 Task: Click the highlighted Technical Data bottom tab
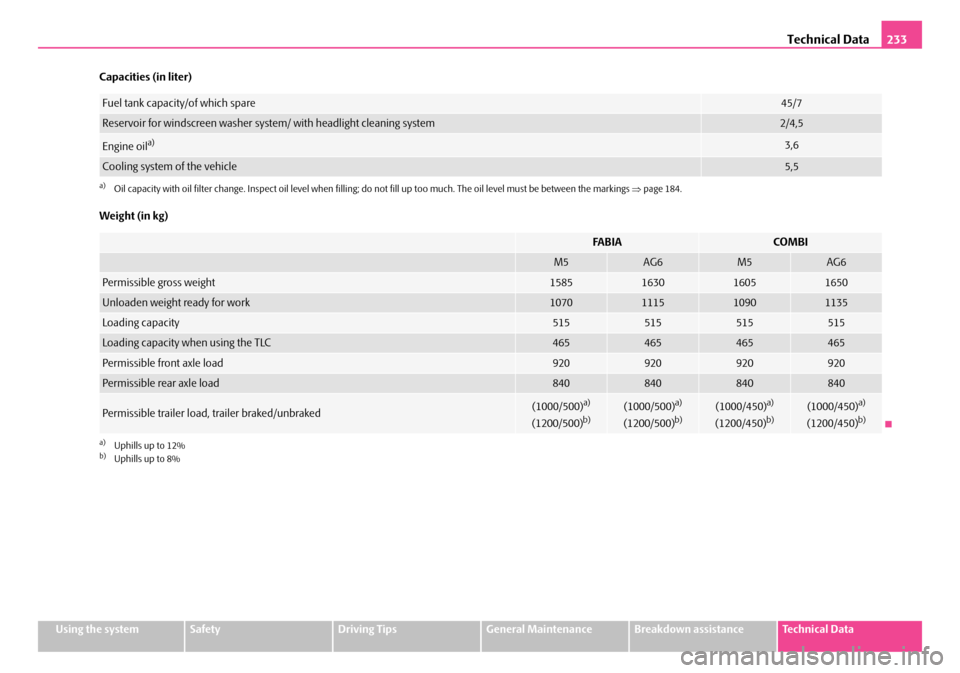pos(848,629)
